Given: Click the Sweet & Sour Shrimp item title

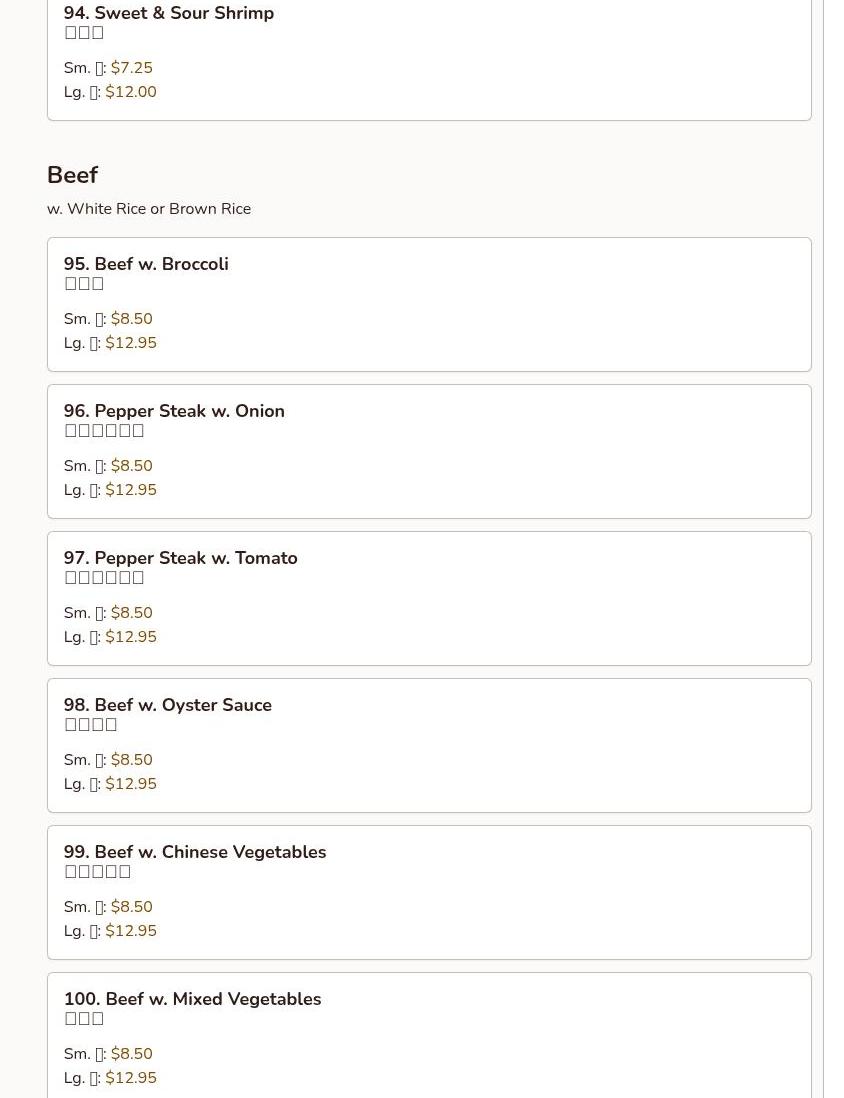Looking at the screenshot, I should [x=168, y=13].
